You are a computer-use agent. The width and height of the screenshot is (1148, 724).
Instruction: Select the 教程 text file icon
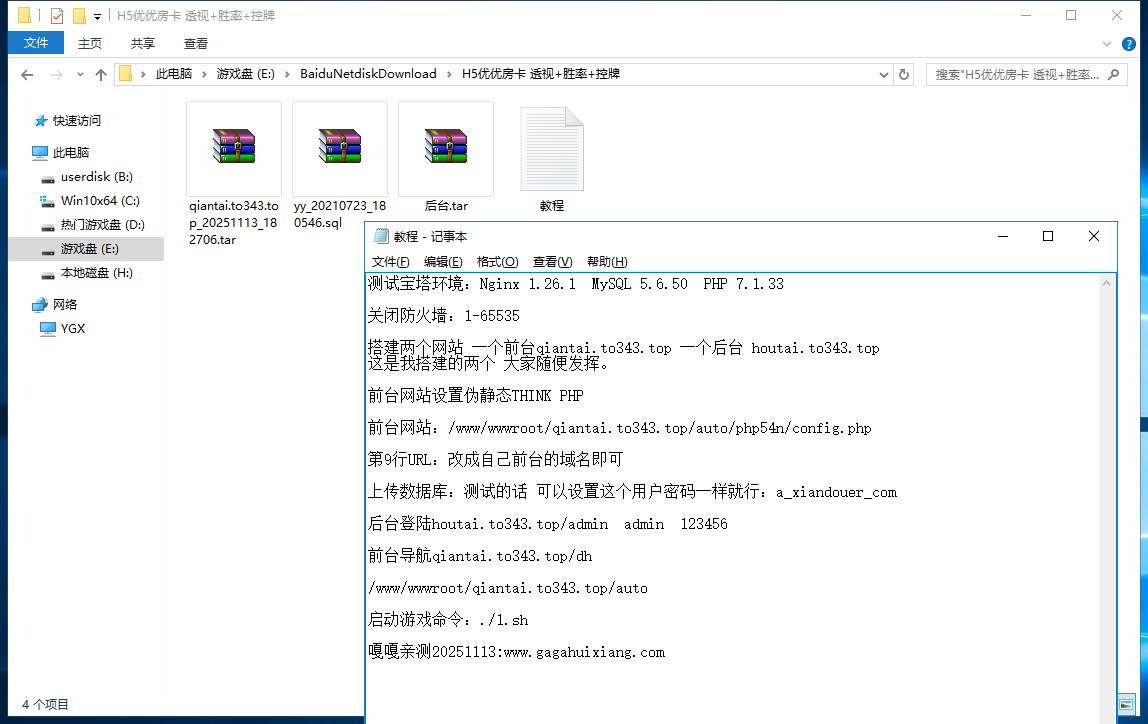pyautogui.click(x=551, y=150)
